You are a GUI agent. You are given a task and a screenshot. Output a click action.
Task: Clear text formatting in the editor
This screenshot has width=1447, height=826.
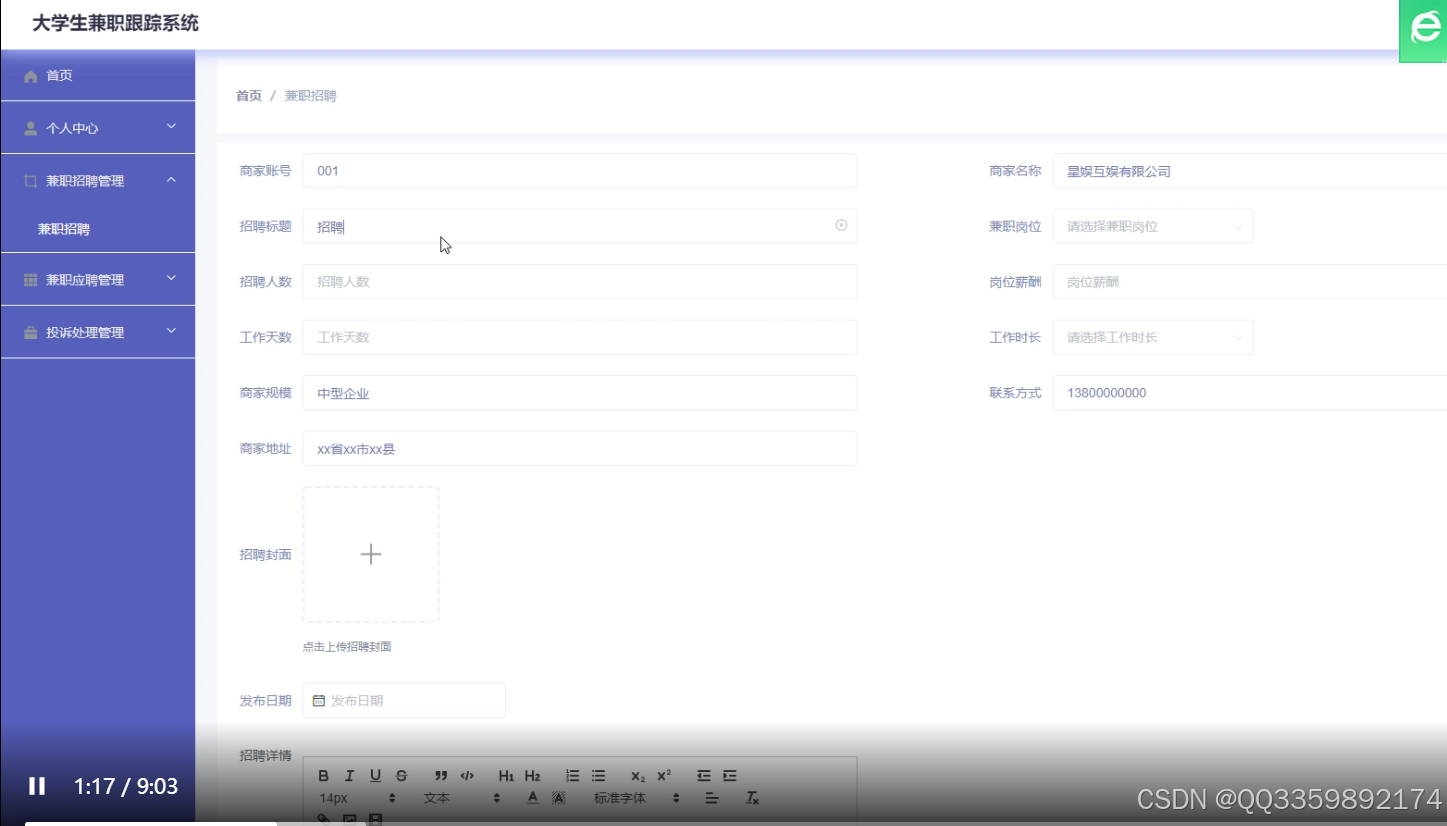click(753, 798)
